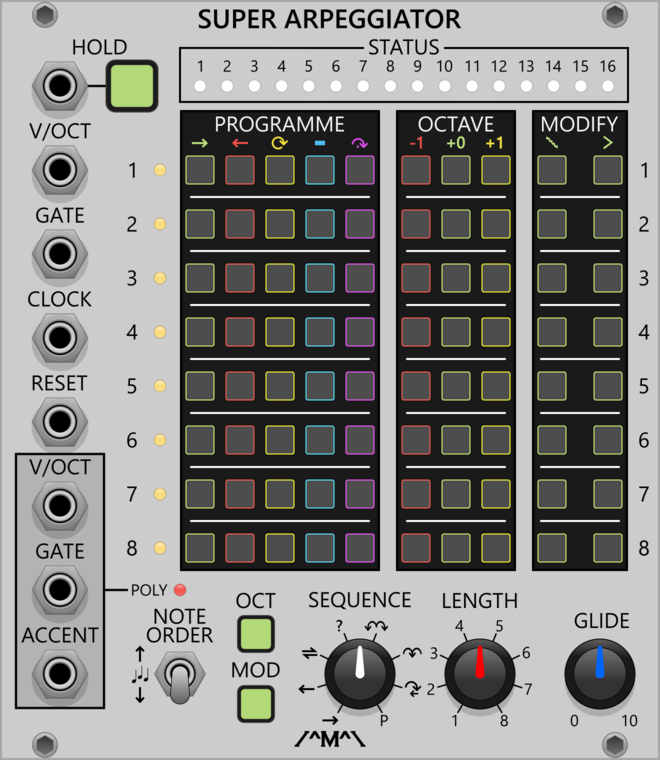Enable row 1 forward programme button
The image size is (660, 760).
pyautogui.click(x=200, y=170)
